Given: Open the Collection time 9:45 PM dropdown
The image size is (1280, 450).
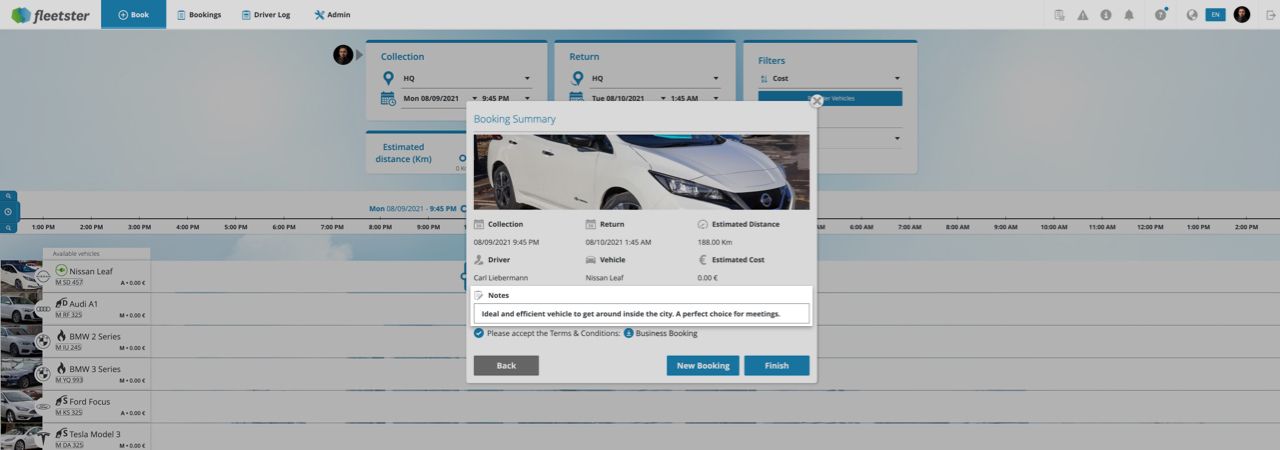Looking at the screenshot, I should coord(506,98).
